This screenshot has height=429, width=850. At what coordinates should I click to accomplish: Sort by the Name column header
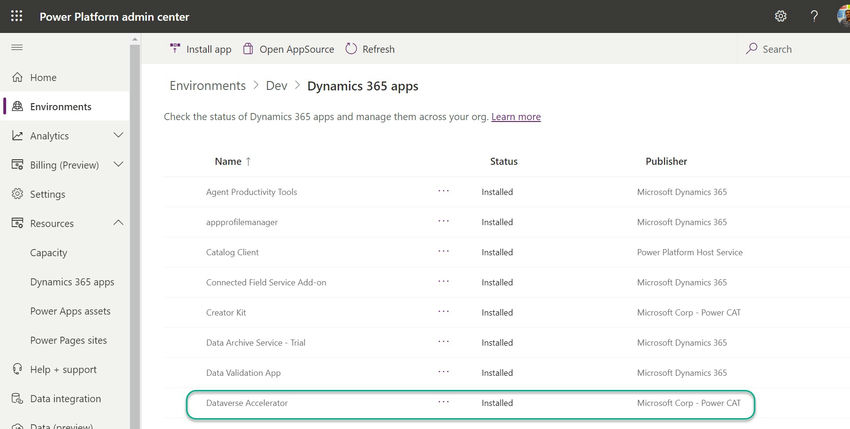pos(228,161)
